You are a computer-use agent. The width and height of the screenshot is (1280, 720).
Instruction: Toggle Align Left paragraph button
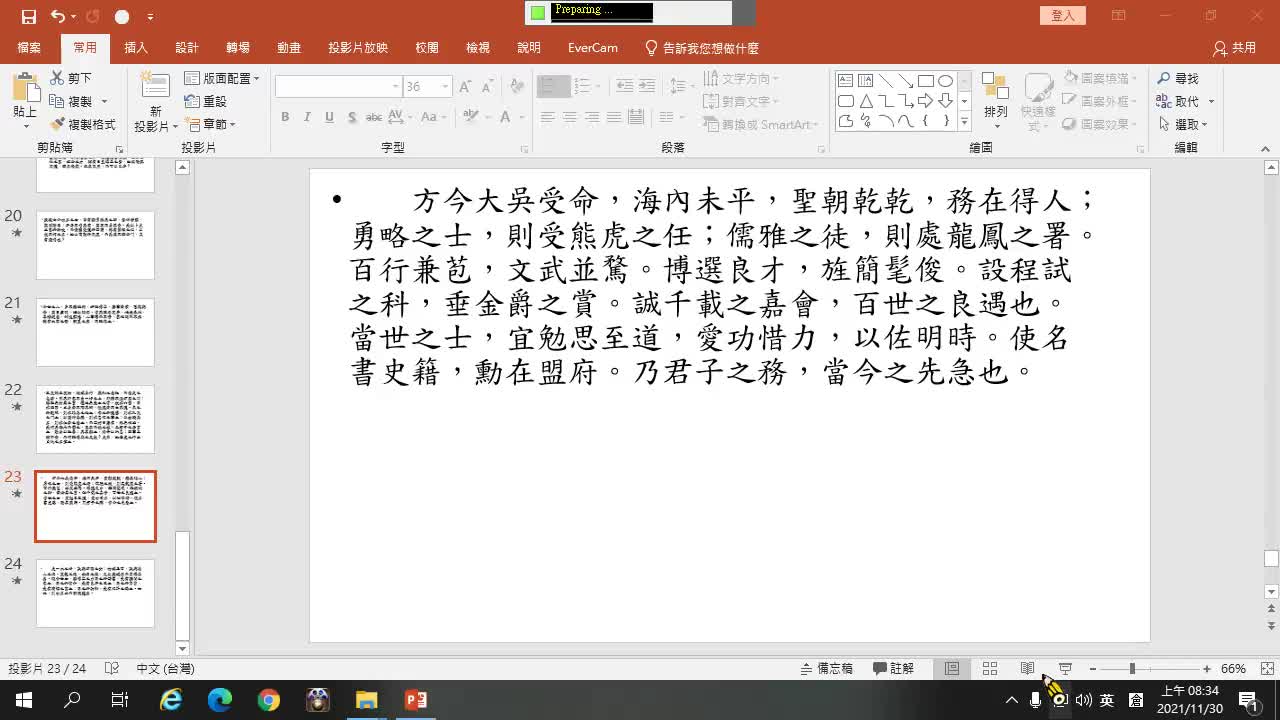(548, 117)
